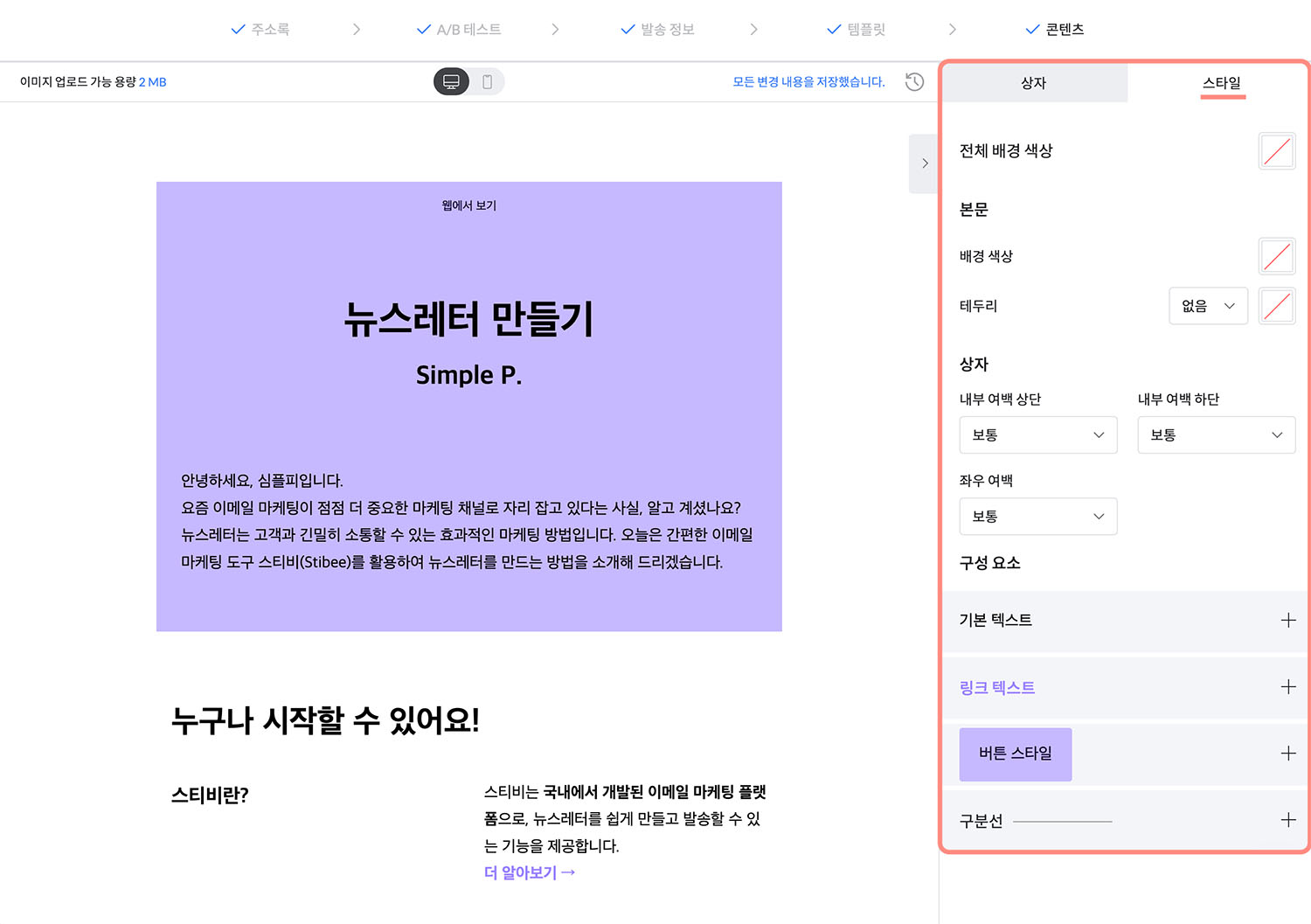Screen dimensions: 1311x924
Task: Open the 상자 tab
Action: coord(1035,82)
